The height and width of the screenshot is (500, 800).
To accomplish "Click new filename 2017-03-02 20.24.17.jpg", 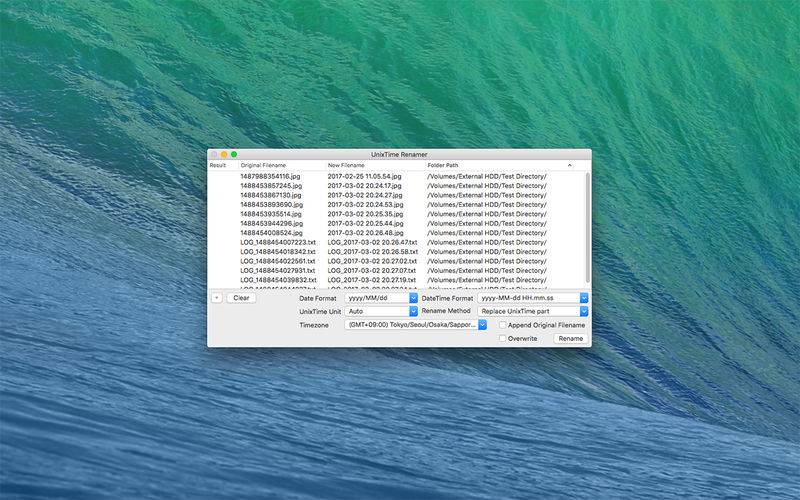I will tap(364, 186).
